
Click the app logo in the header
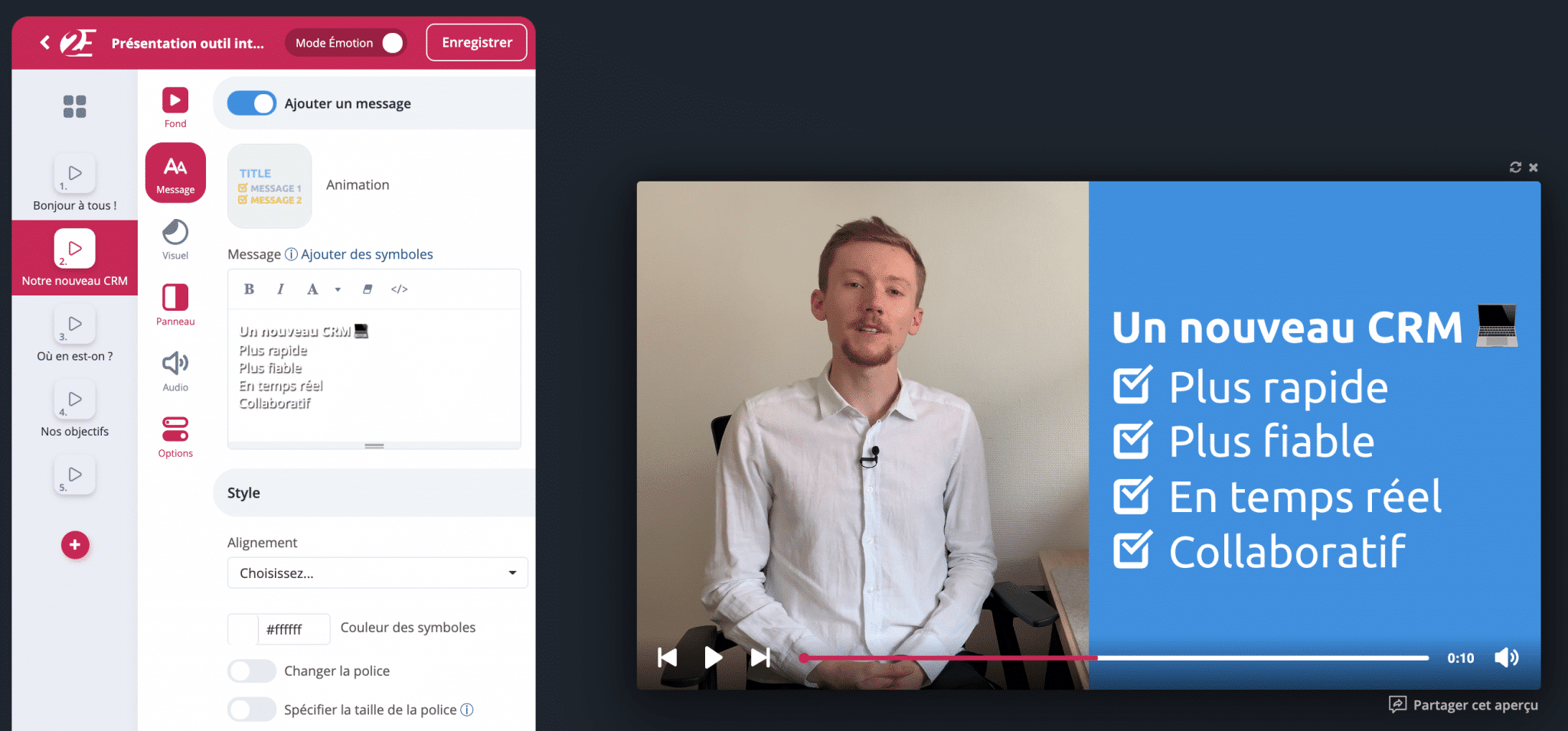coord(77,43)
